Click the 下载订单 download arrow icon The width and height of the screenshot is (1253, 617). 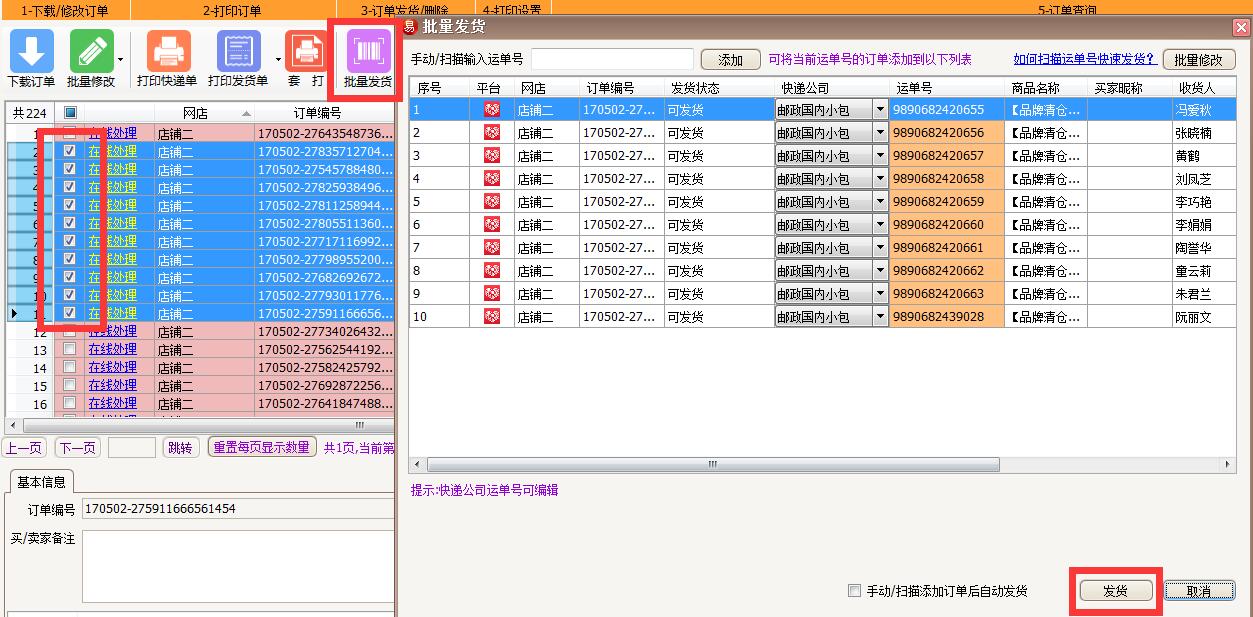click(x=31, y=50)
